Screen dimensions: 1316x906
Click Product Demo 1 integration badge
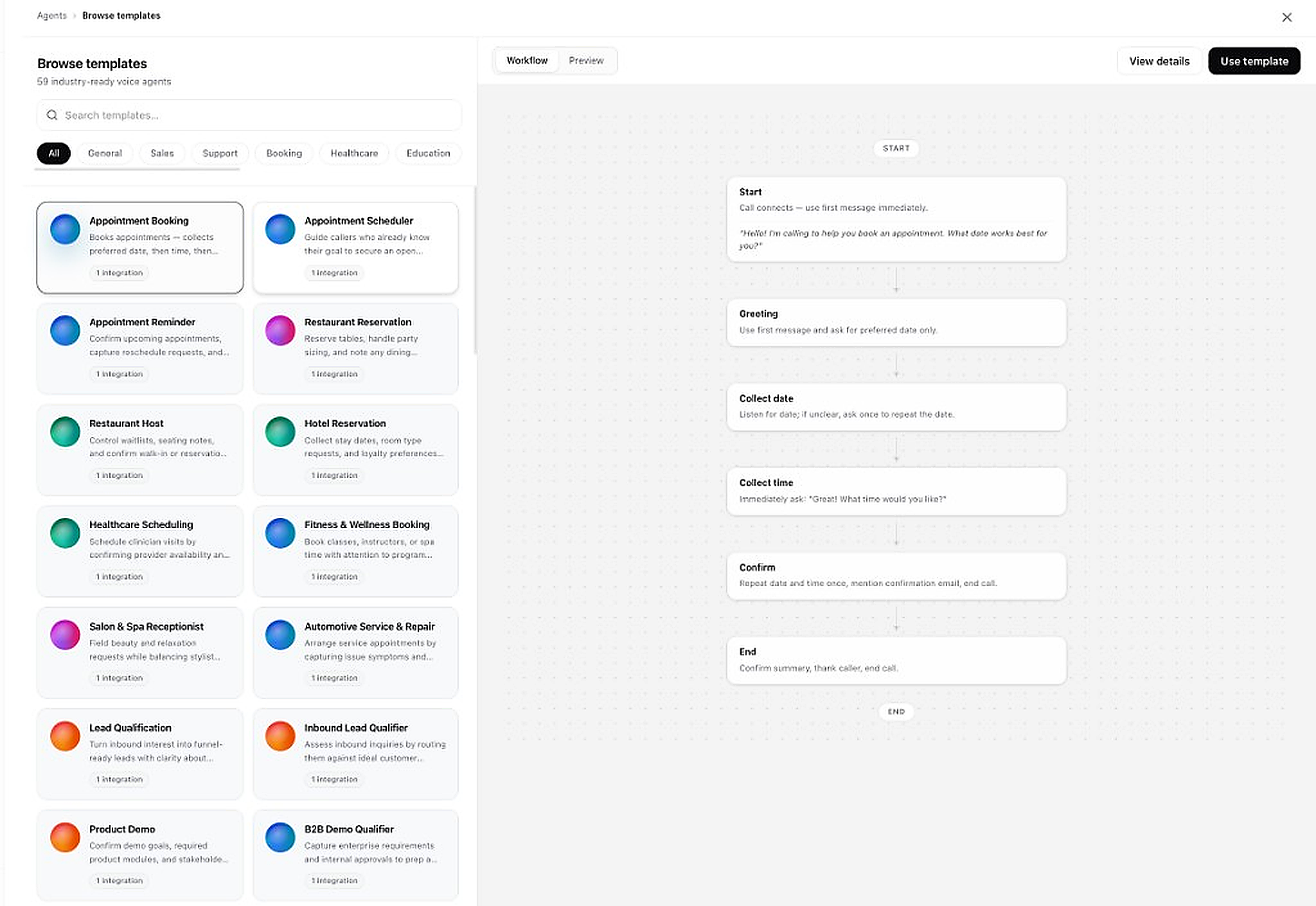[x=120, y=881]
